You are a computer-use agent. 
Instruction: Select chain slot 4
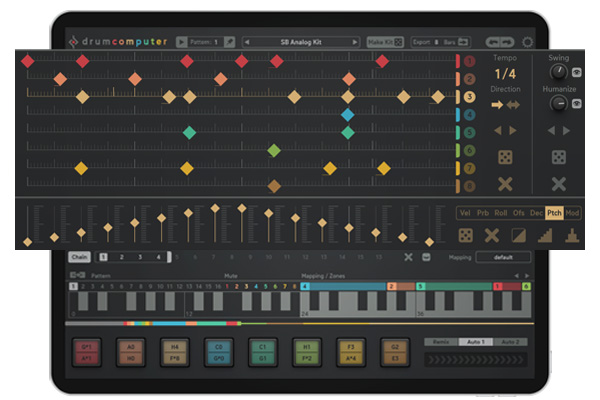[x=158, y=257]
